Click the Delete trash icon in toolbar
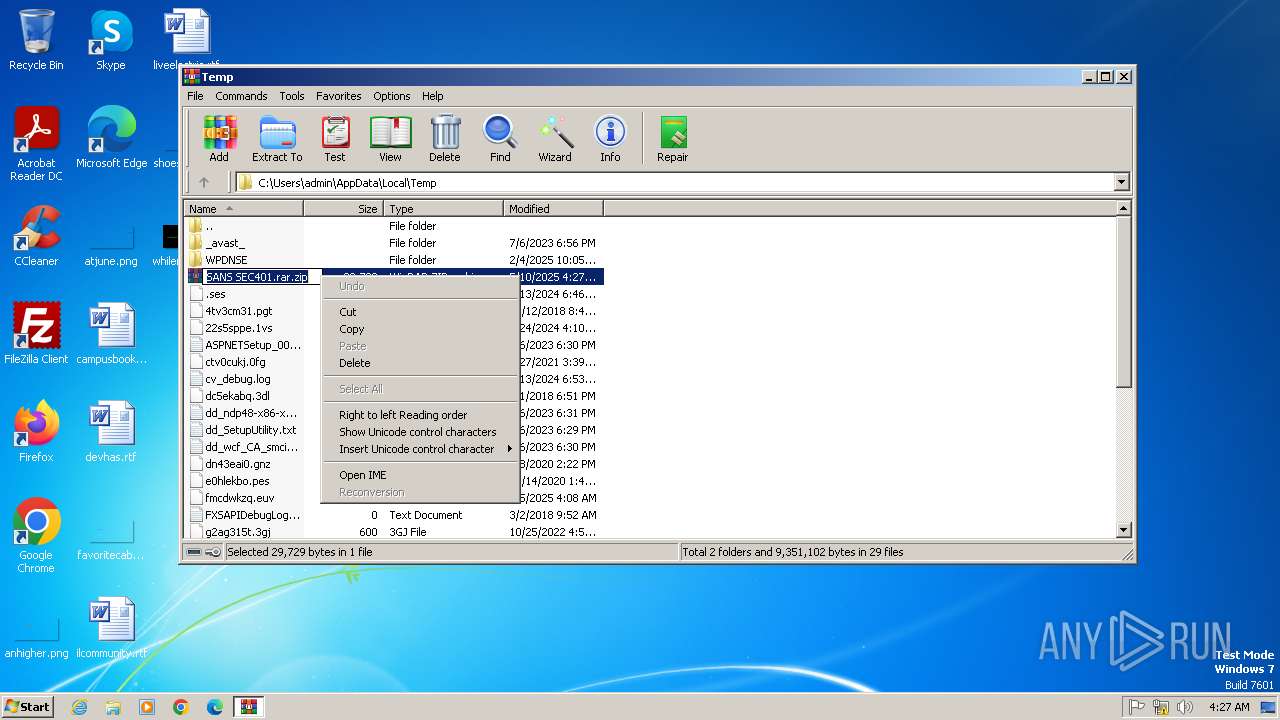Image resolution: width=1280 pixels, height=720 pixels. tap(445, 139)
